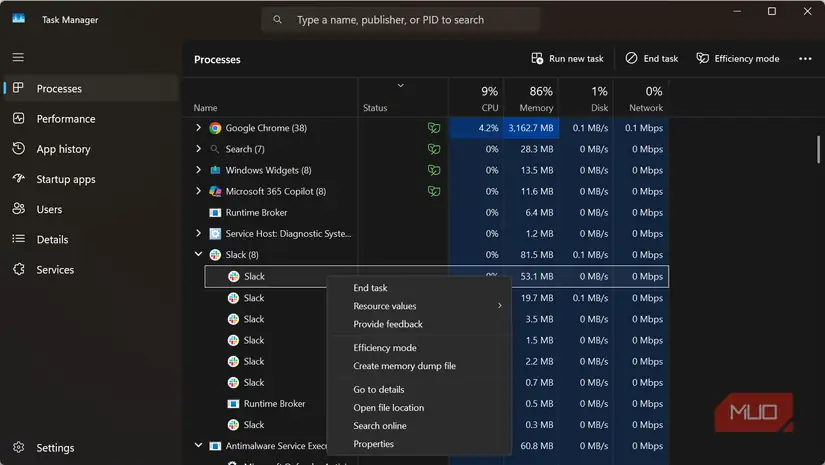Expand the Windows Widgets (8) group
The width and height of the screenshot is (825, 465).
point(198,169)
